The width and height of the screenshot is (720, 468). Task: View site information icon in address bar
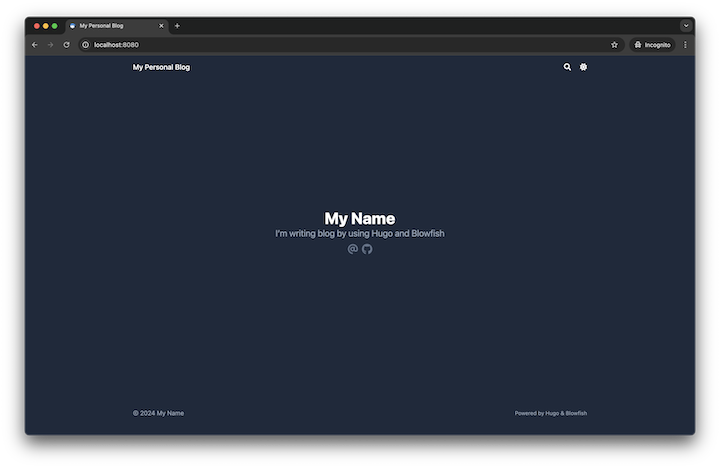coord(86,45)
